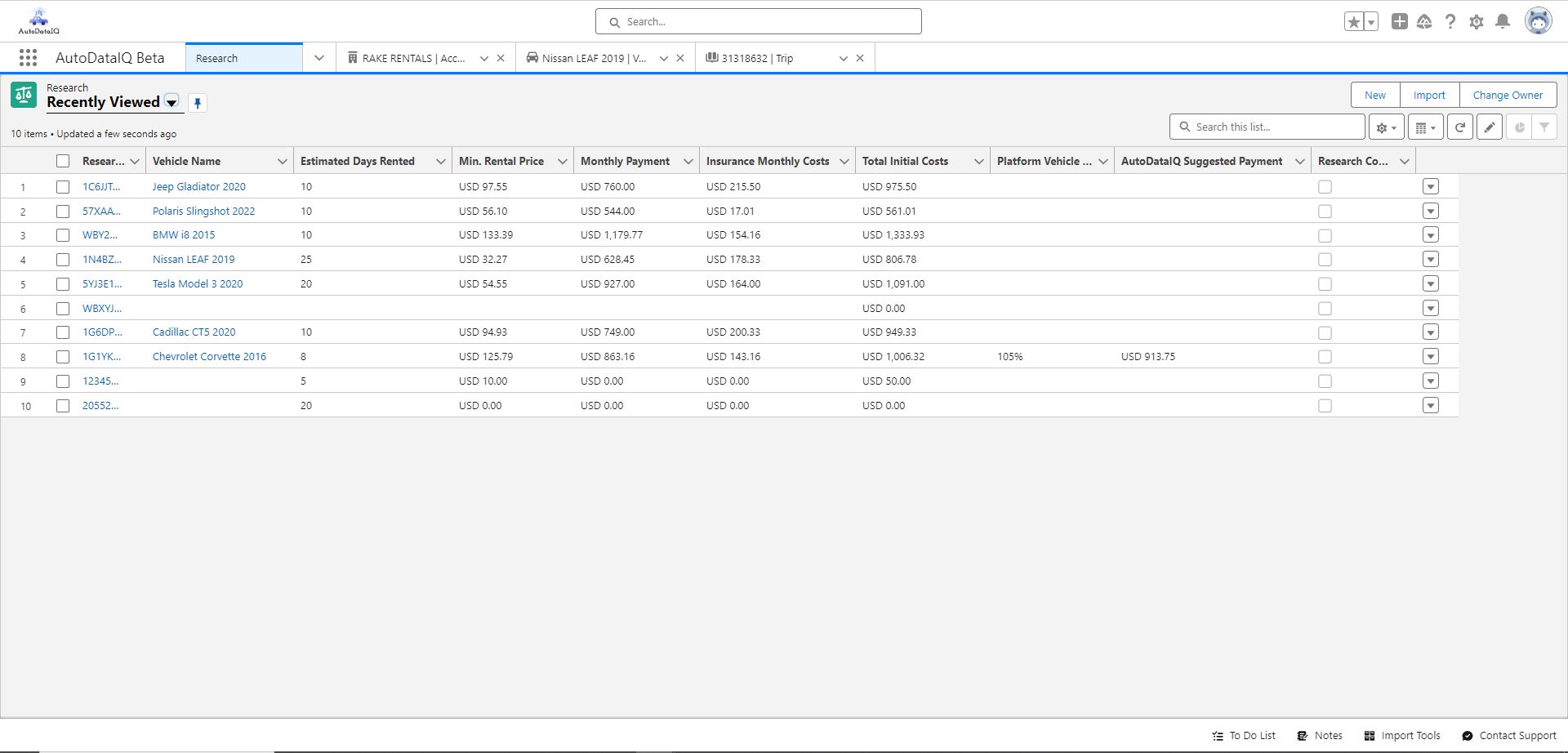This screenshot has height=753, width=1568.
Task: Select the RAKE RENTALS account tab
Action: coord(412,57)
